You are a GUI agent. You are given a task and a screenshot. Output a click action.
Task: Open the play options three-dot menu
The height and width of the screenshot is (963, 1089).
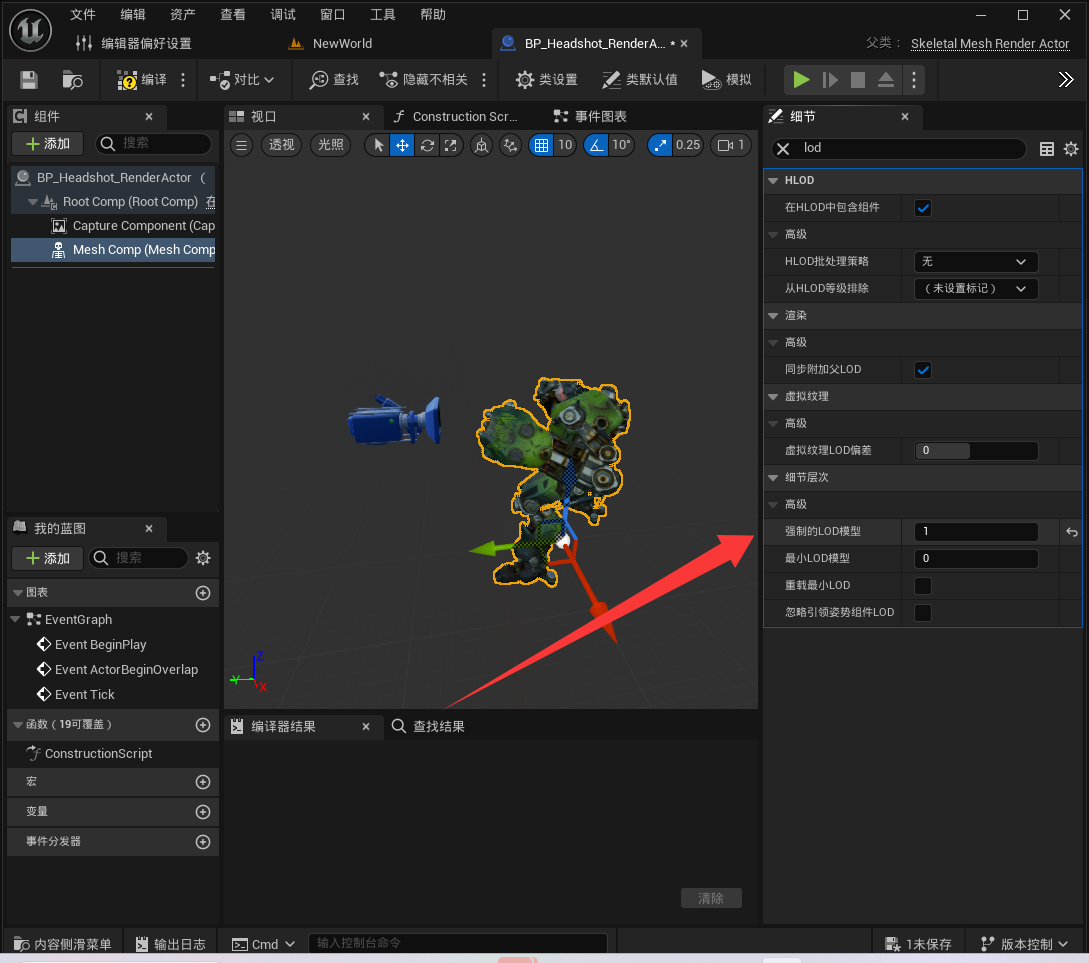(x=914, y=80)
